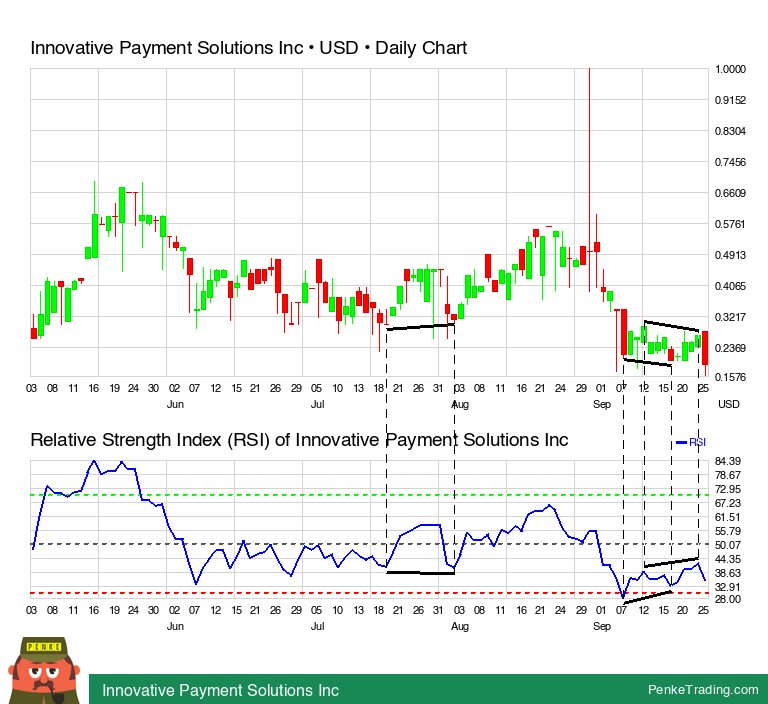768x704 pixels.
Task: Click the 0.5761 price axis label
Action: pyautogui.click(x=730, y=224)
